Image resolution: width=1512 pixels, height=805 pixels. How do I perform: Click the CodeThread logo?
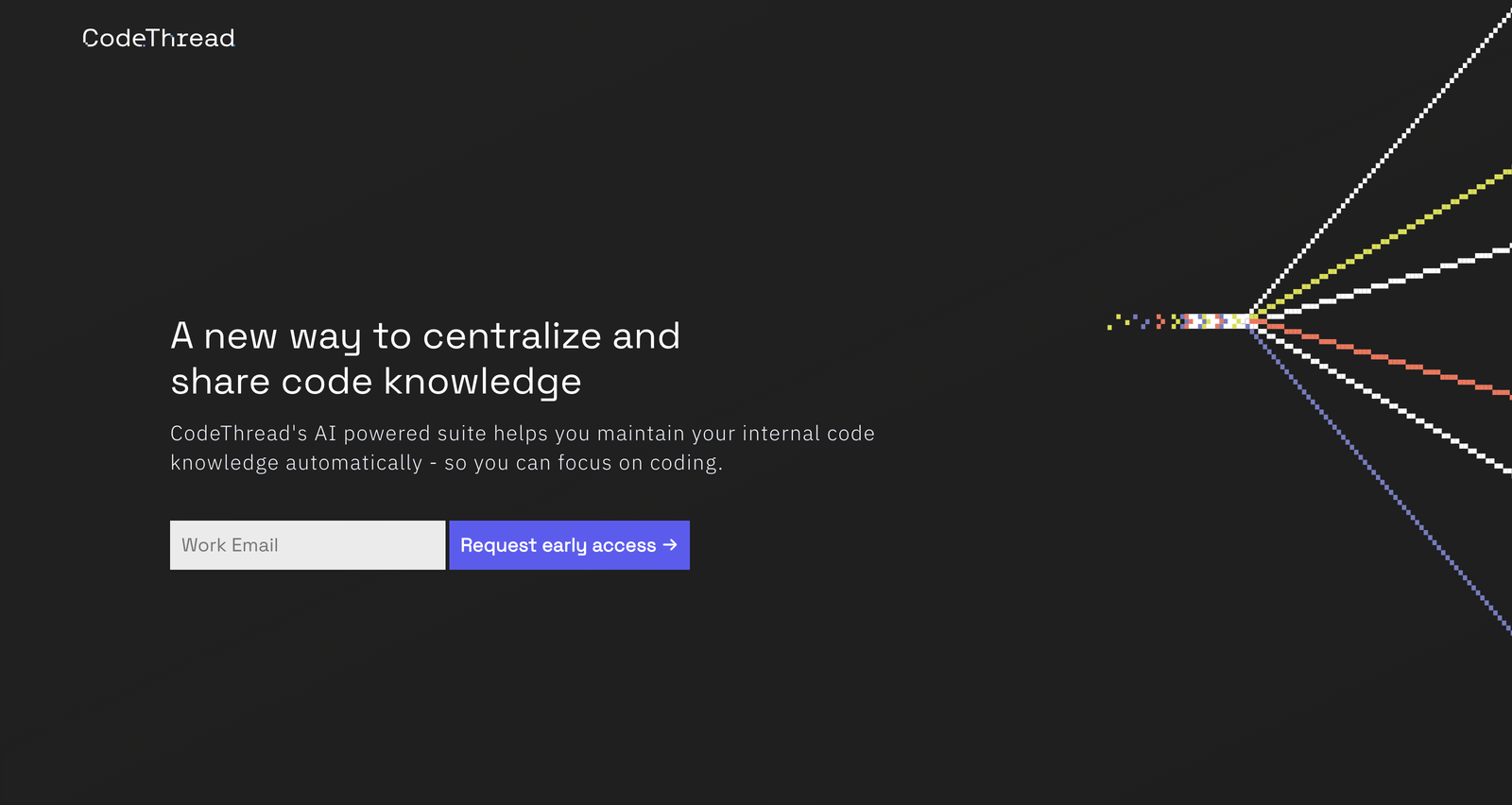tap(156, 39)
